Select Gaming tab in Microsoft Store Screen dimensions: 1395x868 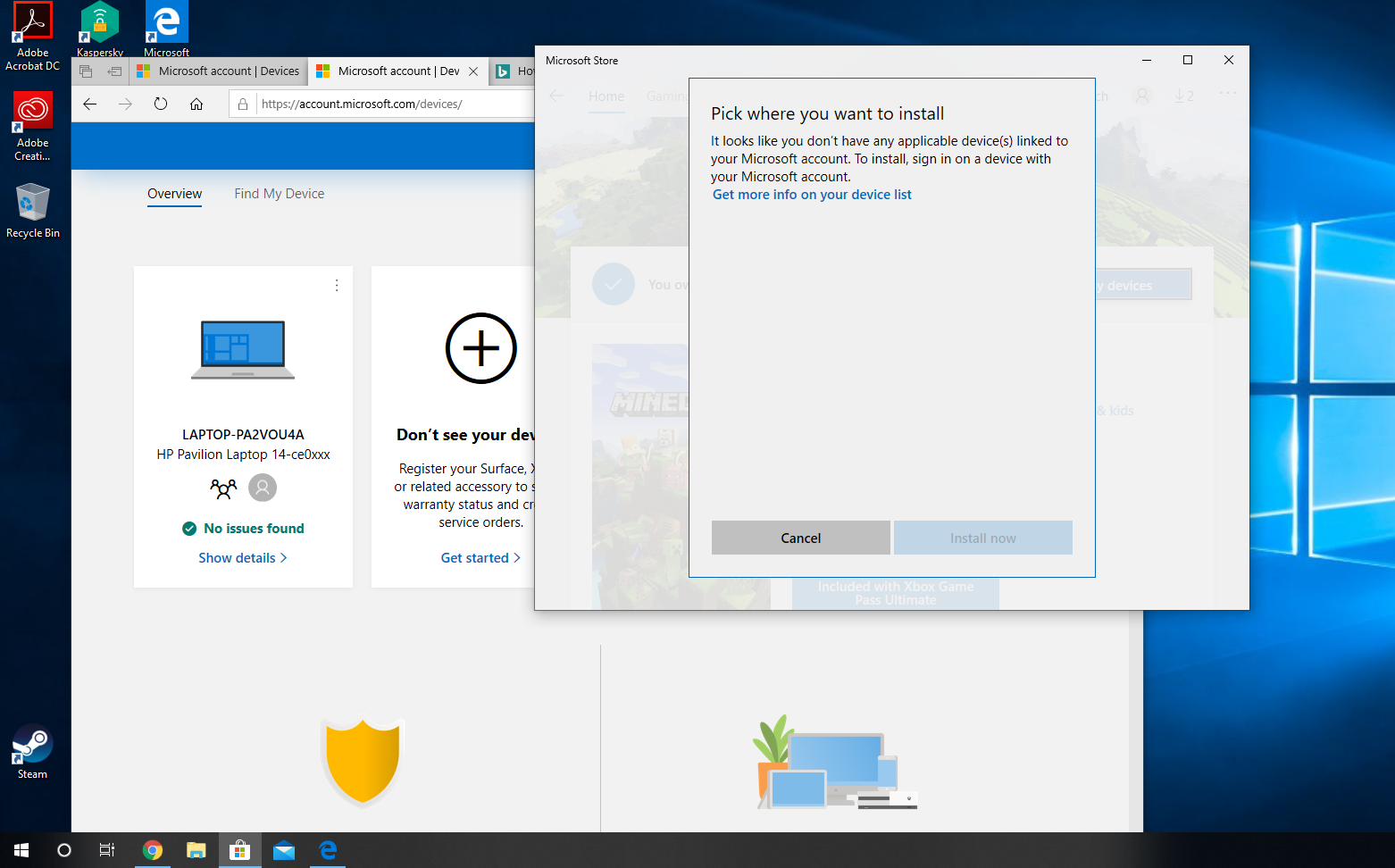tap(667, 96)
